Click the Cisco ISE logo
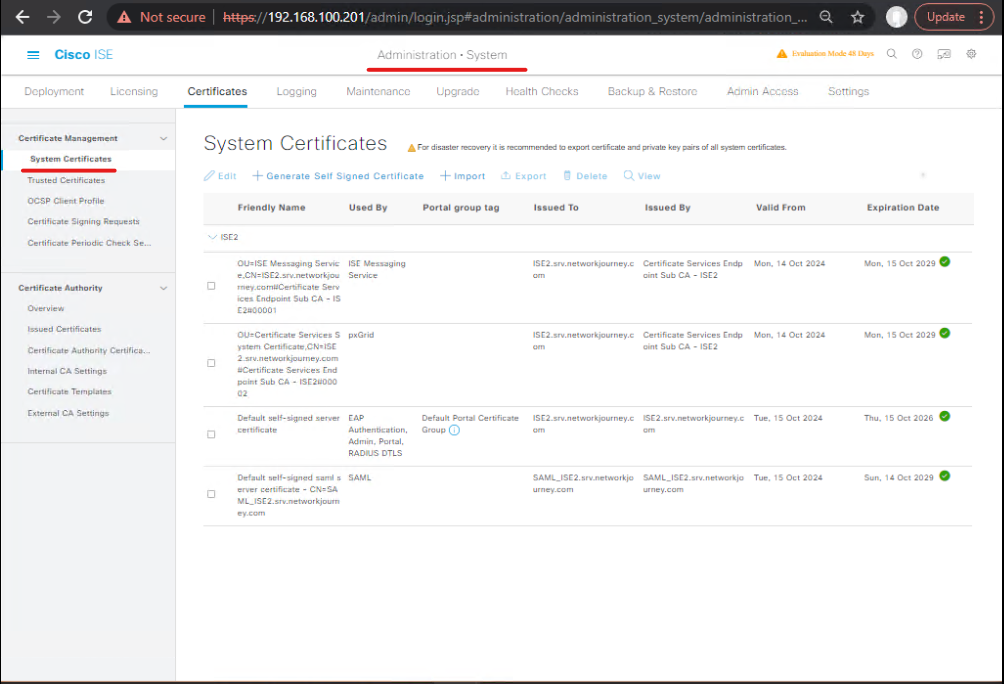 coord(84,55)
